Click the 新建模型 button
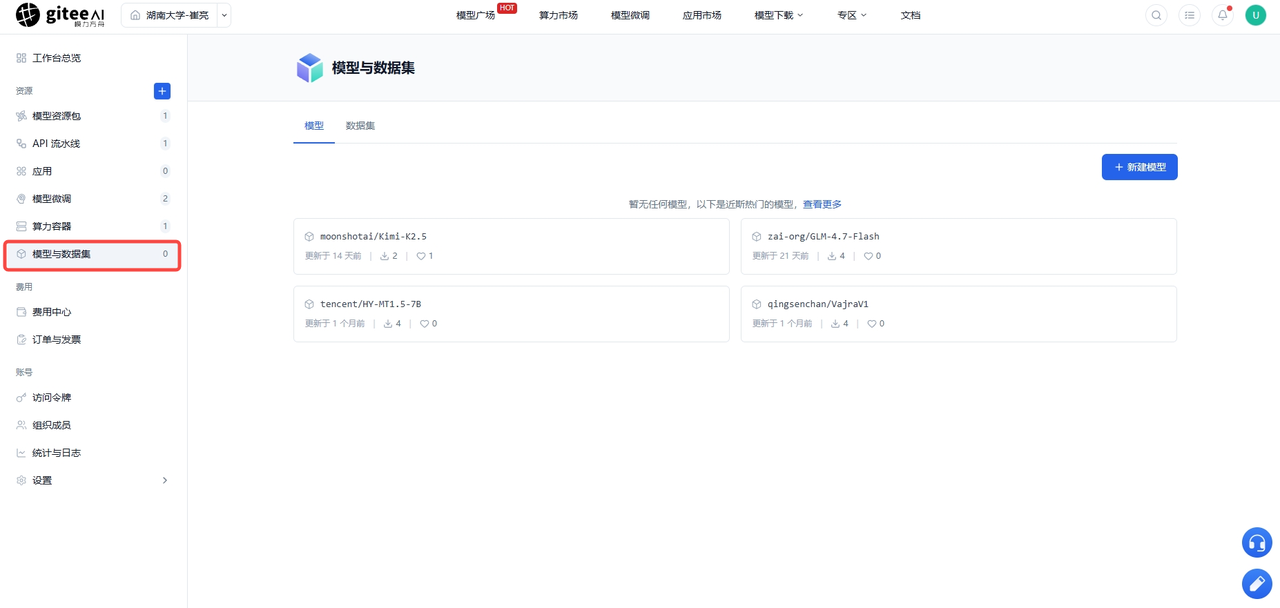This screenshot has width=1280, height=608. [x=1140, y=167]
